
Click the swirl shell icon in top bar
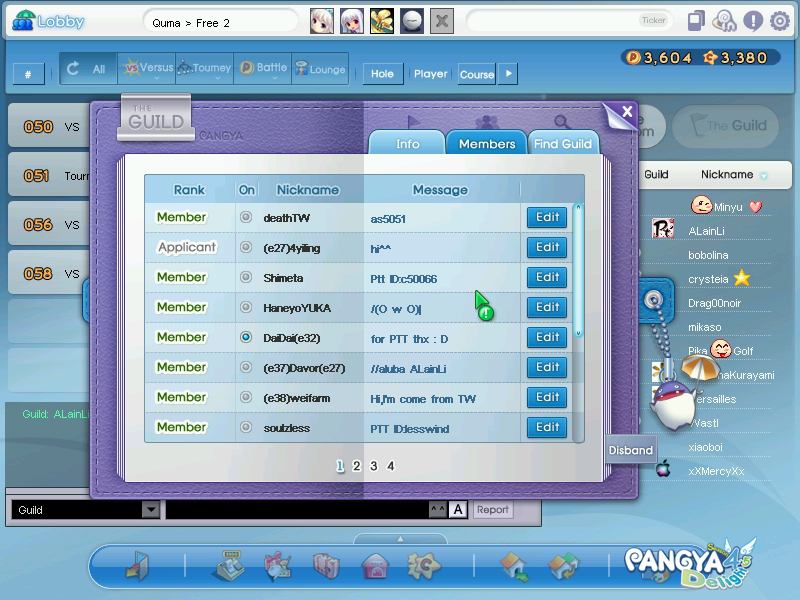(724, 21)
